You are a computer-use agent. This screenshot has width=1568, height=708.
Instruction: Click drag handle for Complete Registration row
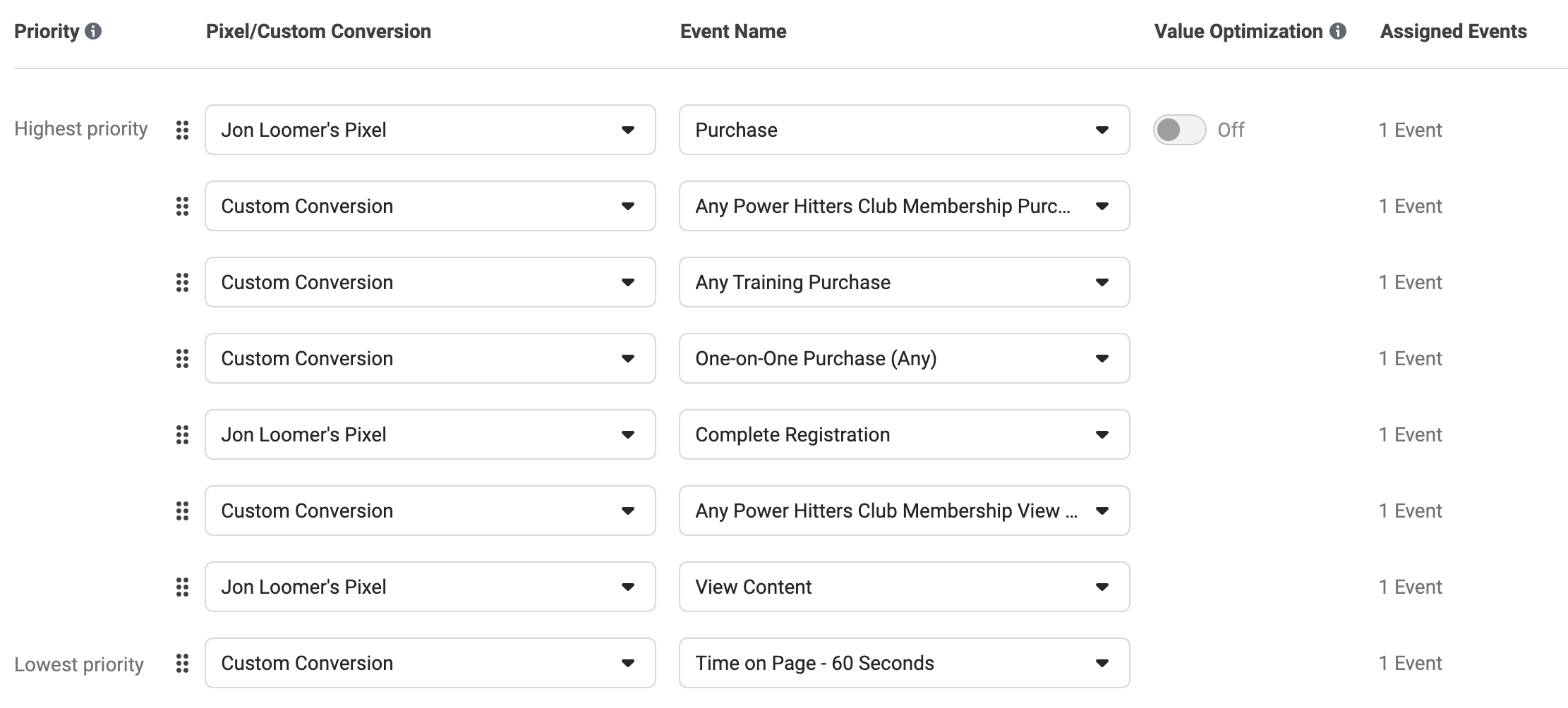point(182,434)
